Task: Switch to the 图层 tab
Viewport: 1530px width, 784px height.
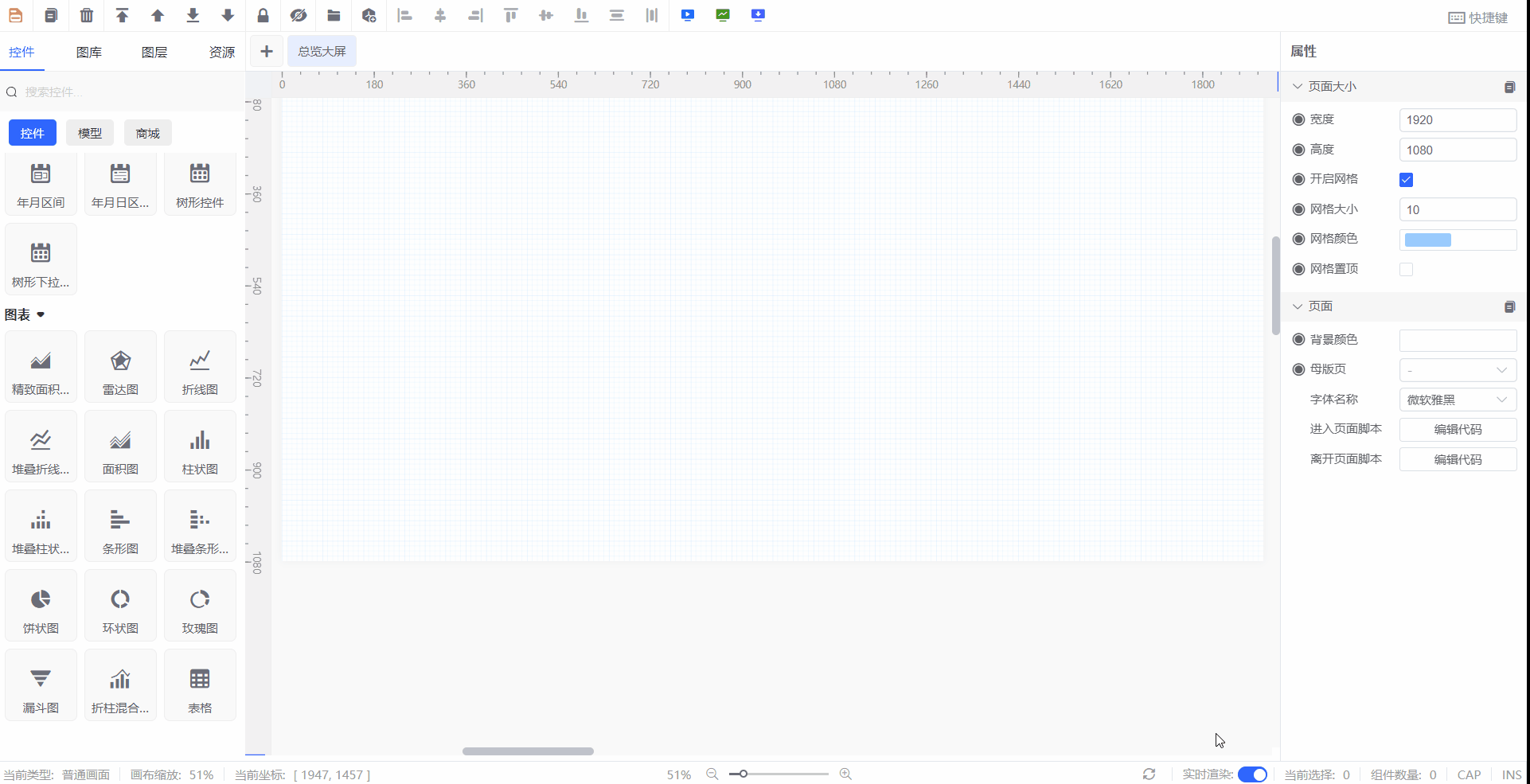Action: [x=154, y=52]
